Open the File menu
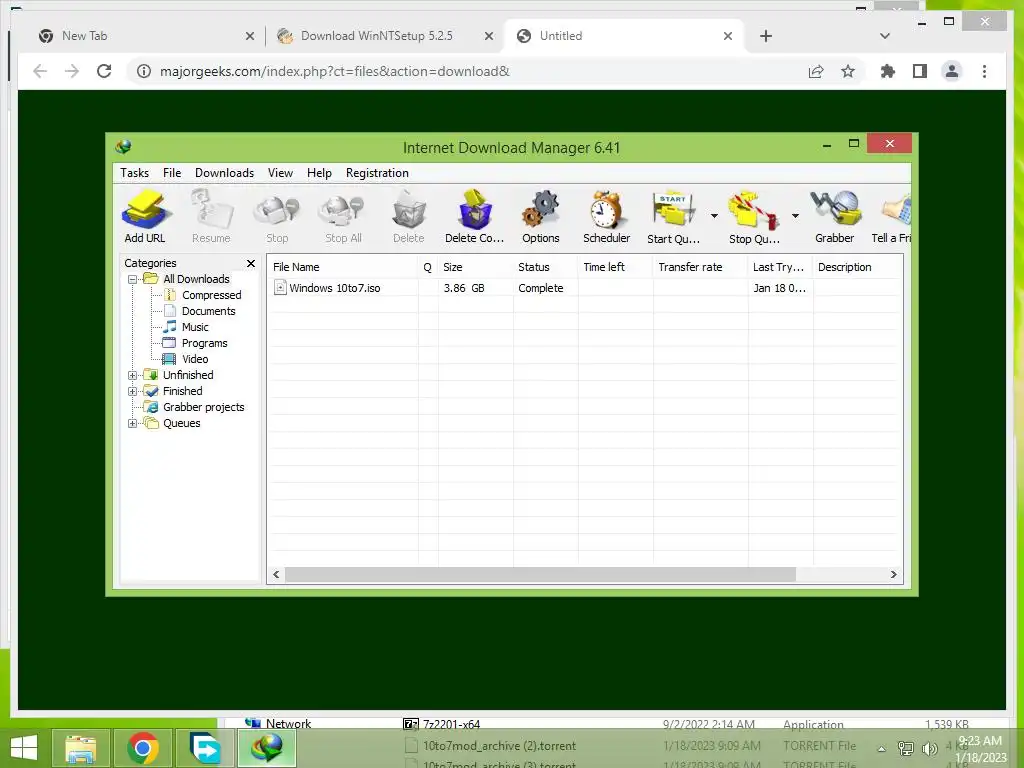The image size is (1024, 768). click(x=172, y=173)
